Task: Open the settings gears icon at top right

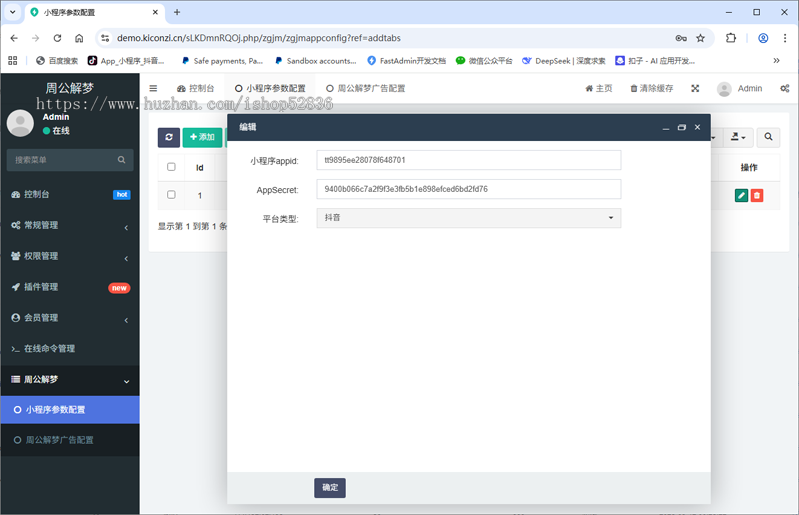Action: [785, 89]
